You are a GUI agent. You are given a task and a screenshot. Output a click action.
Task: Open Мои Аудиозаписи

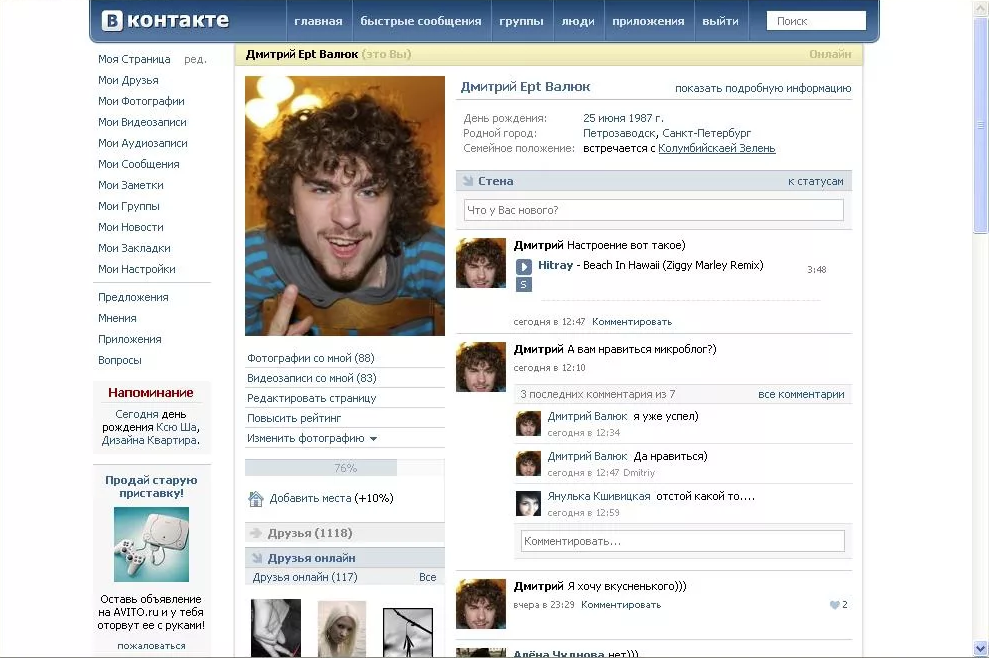pos(143,143)
